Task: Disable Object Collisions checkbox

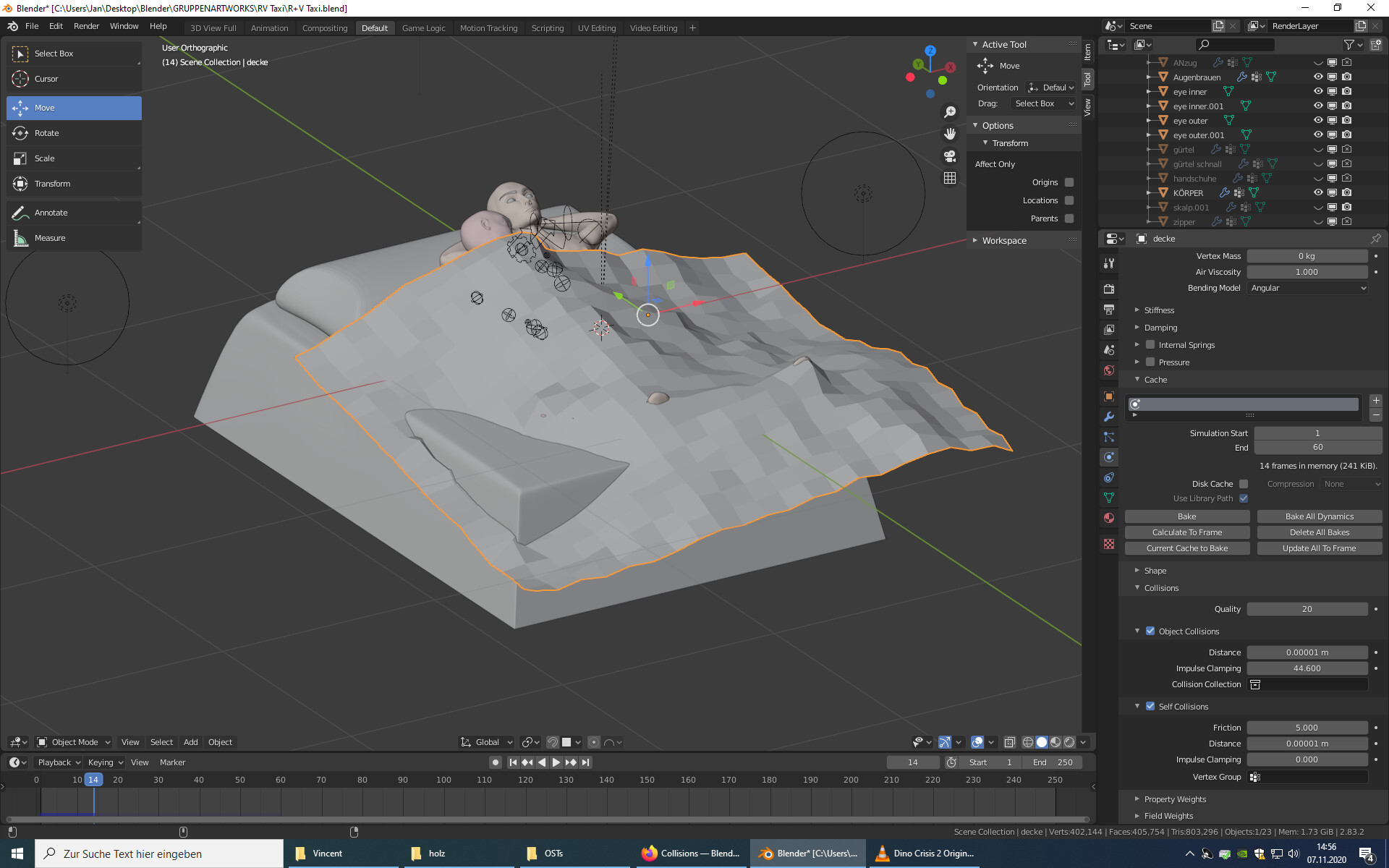Action: click(1150, 631)
